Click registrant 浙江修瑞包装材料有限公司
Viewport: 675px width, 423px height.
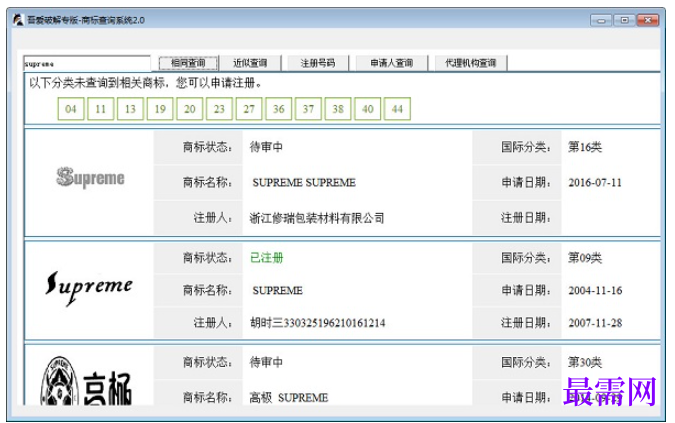coord(317,218)
